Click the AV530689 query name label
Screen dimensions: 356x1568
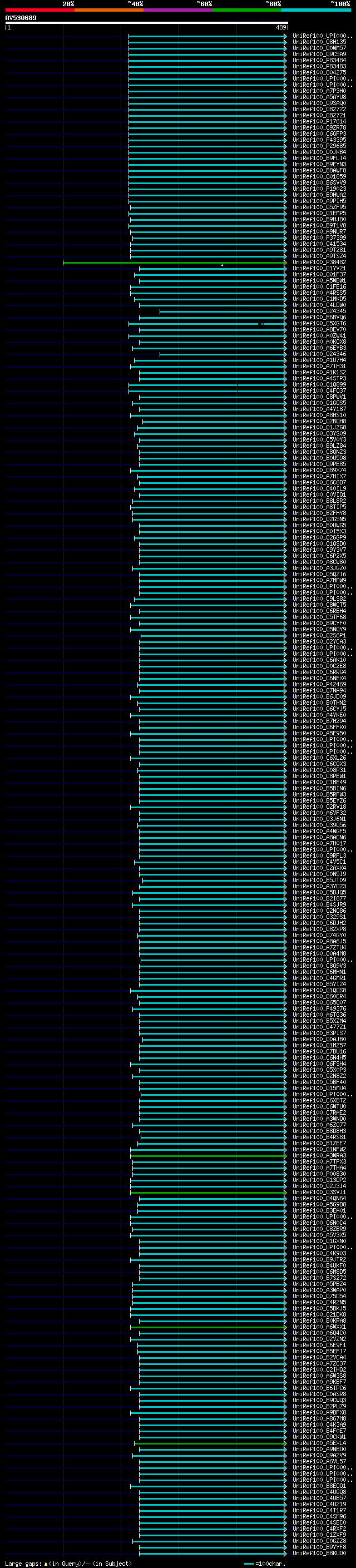(x=21, y=18)
